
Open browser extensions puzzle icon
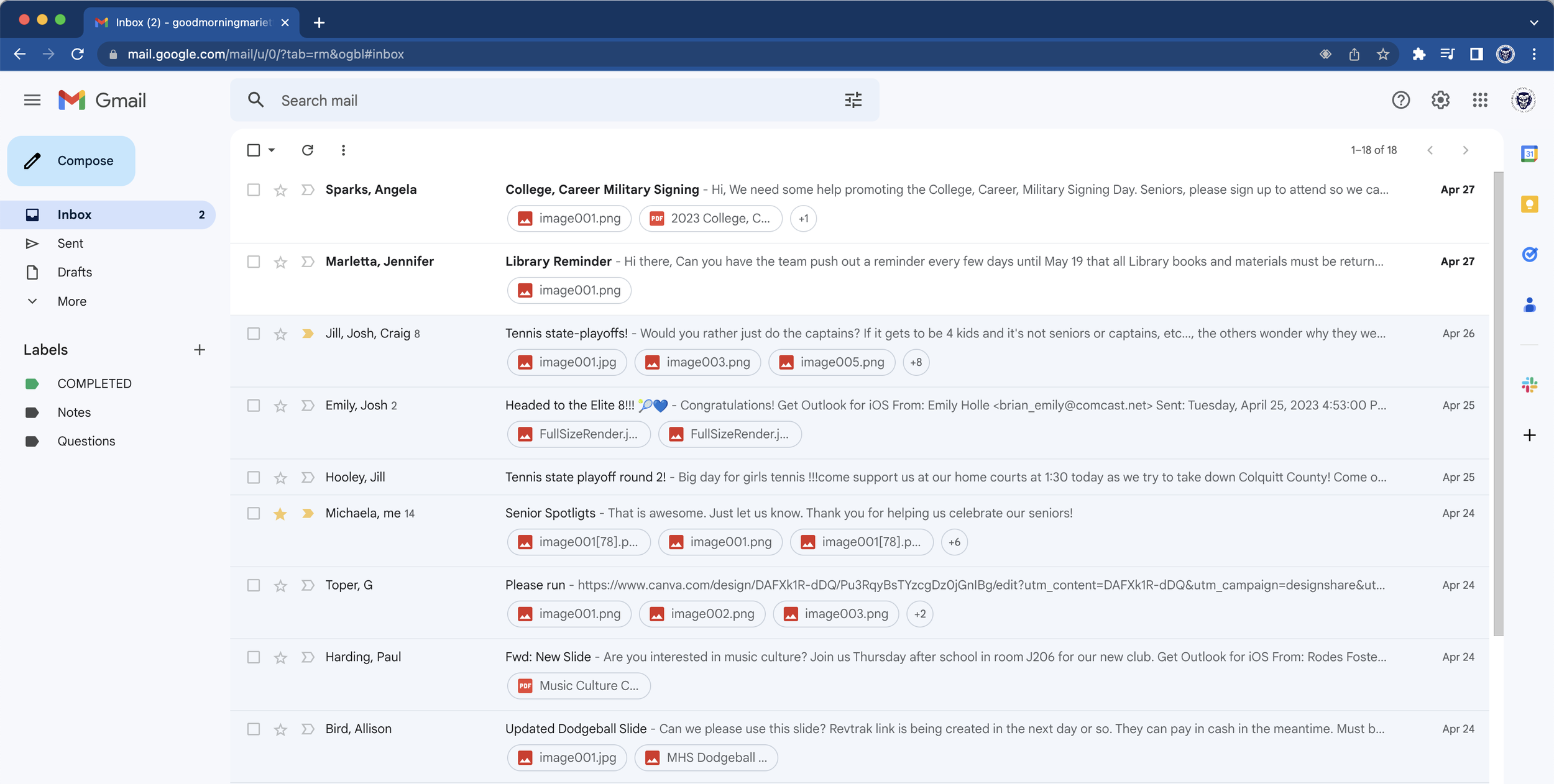pyautogui.click(x=1418, y=54)
